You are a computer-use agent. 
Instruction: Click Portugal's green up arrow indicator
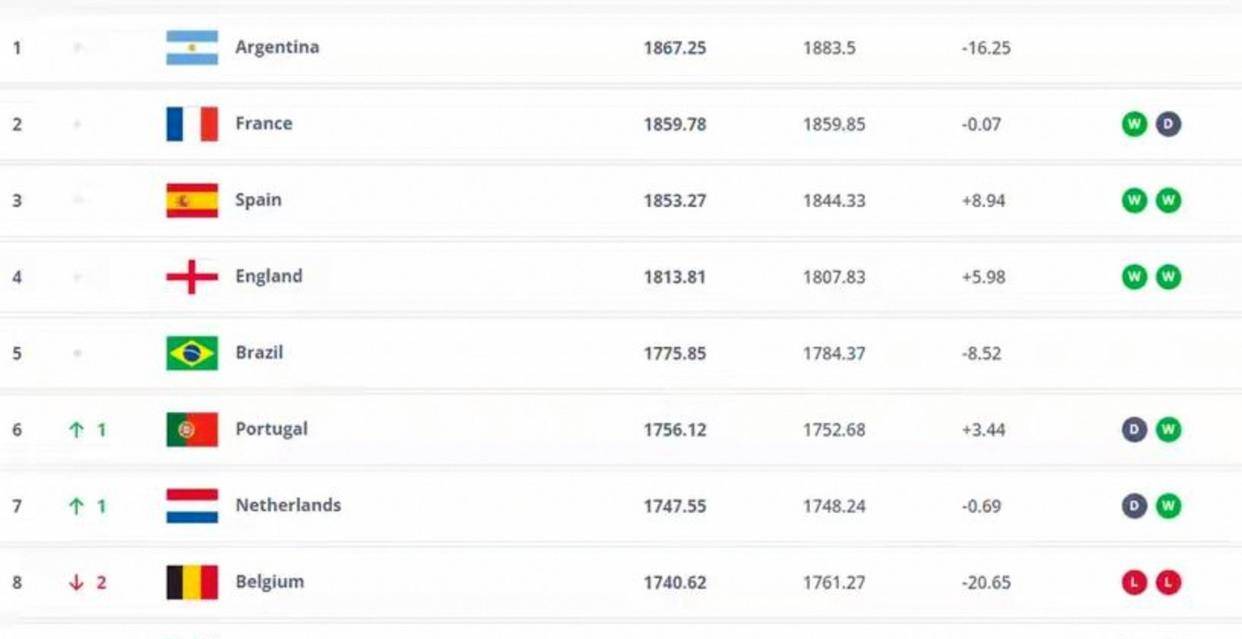[76, 430]
